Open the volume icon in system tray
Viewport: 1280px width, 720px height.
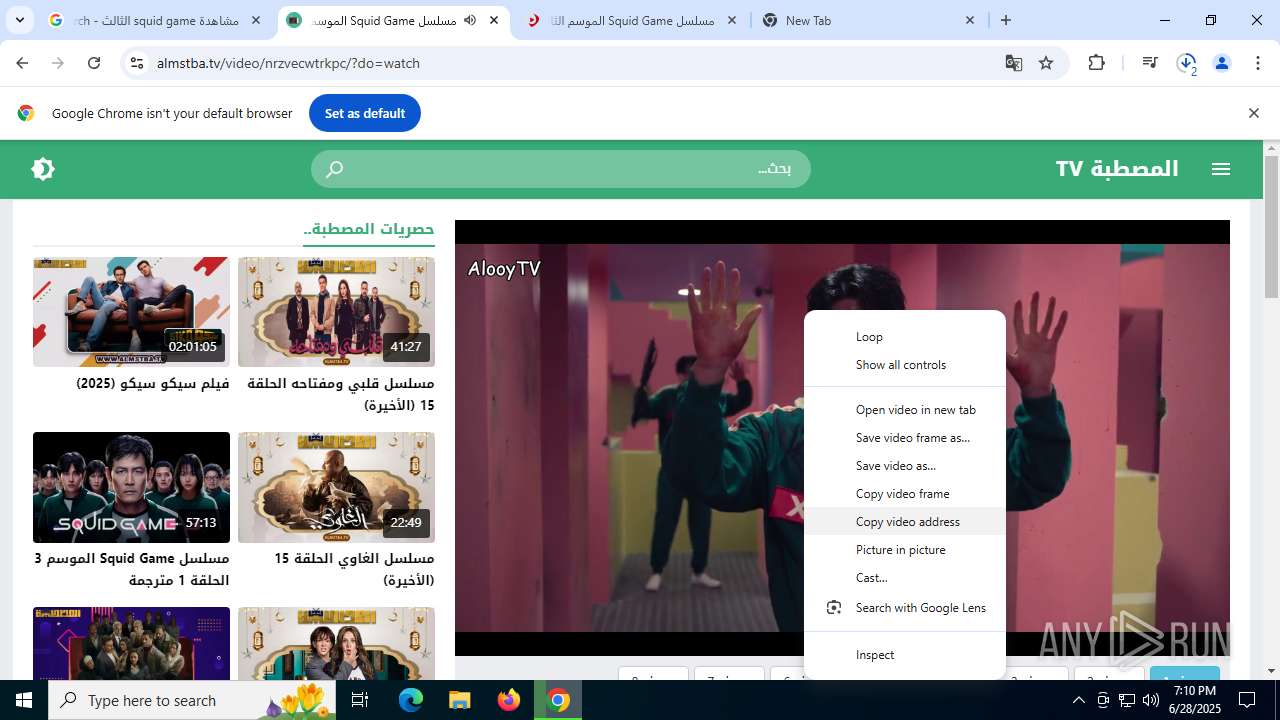(1150, 700)
